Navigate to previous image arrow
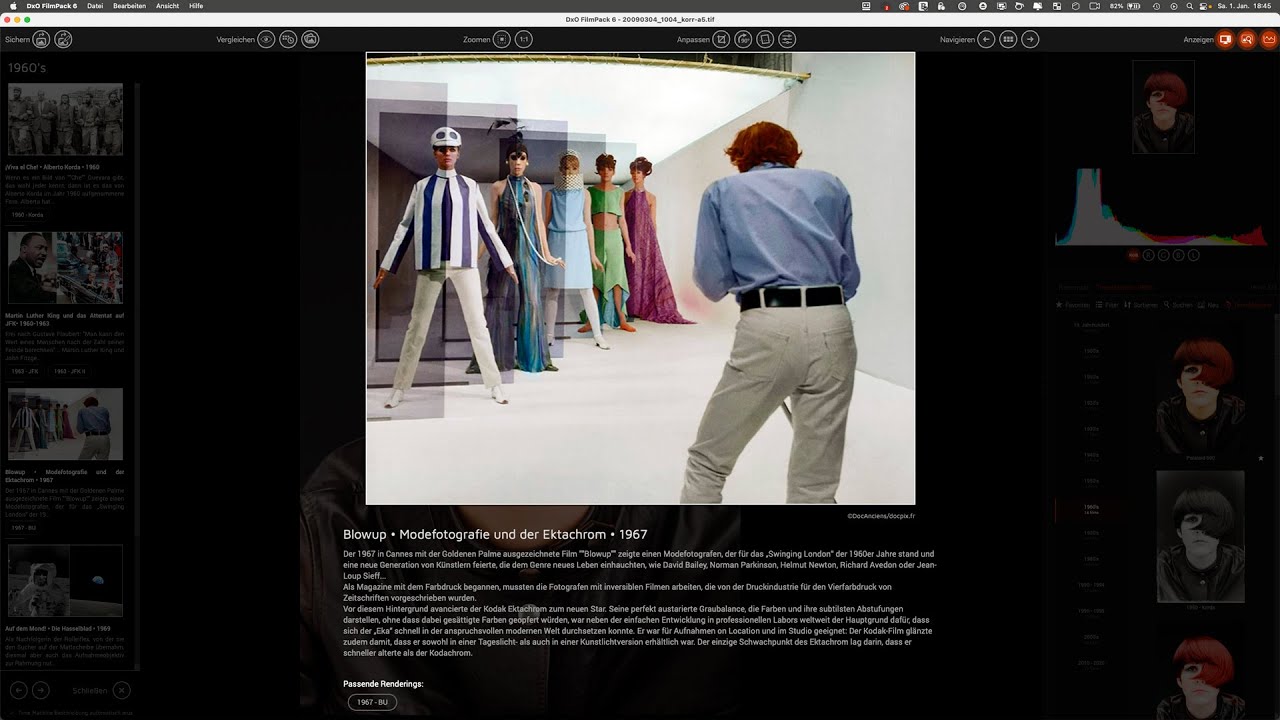Image resolution: width=1280 pixels, height=720 pixels. [986, 40]
